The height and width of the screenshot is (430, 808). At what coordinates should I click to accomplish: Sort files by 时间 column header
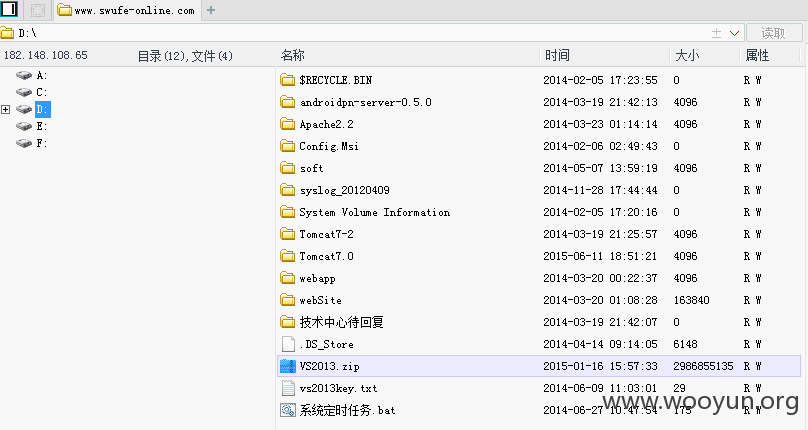click(x=557, y=55)
